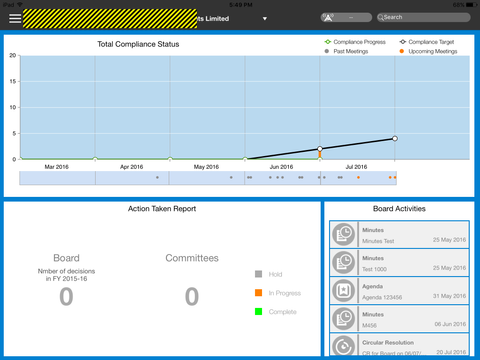This screenshot has height=360, width=480.
Task: Click the Apr 2016 axis label
Action: (x=131, y=167)
